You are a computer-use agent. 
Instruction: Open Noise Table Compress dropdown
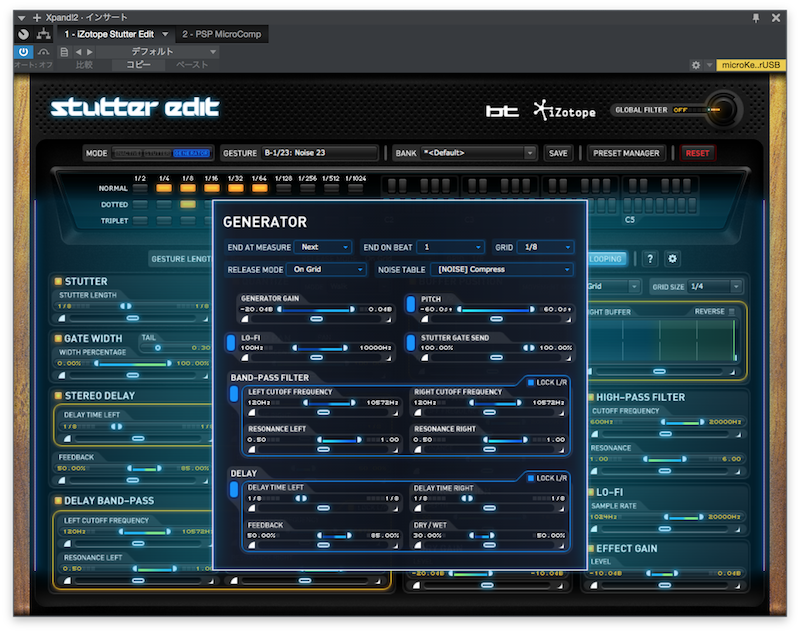coord(502,269)
